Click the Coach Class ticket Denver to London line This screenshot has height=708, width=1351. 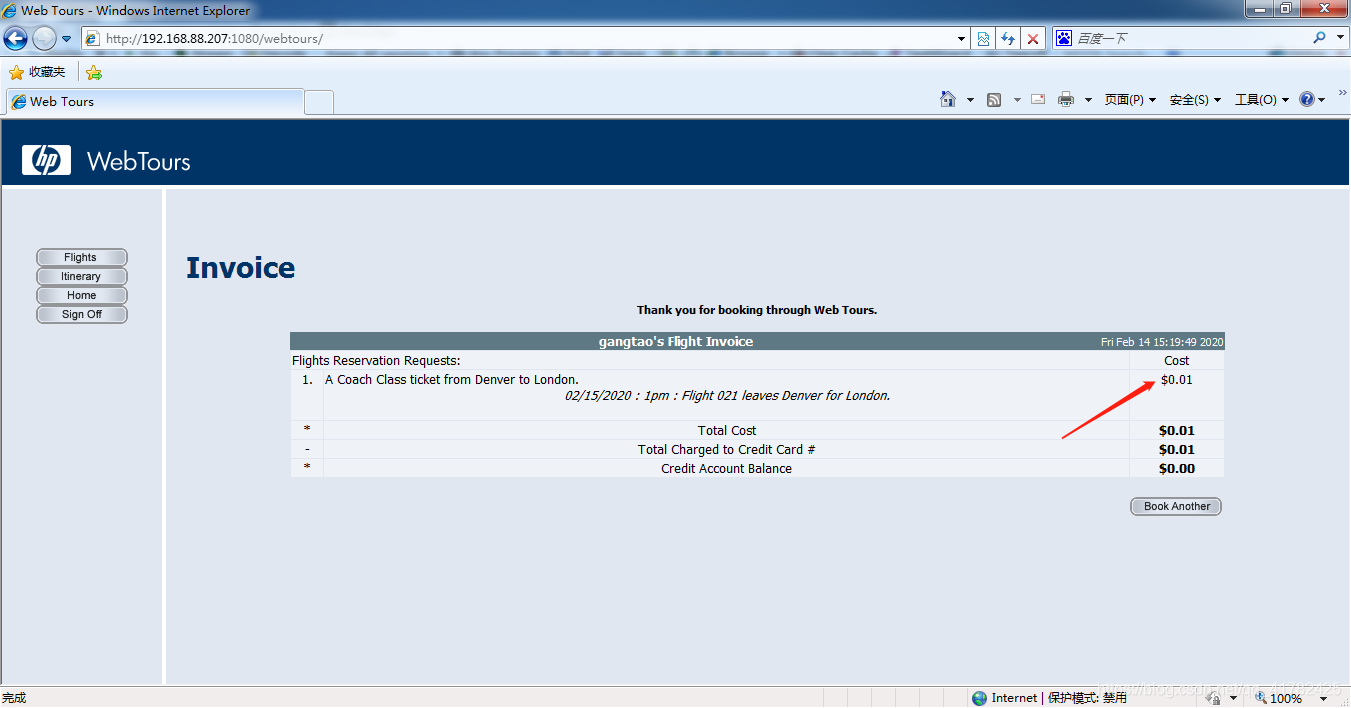click(452, 380)
